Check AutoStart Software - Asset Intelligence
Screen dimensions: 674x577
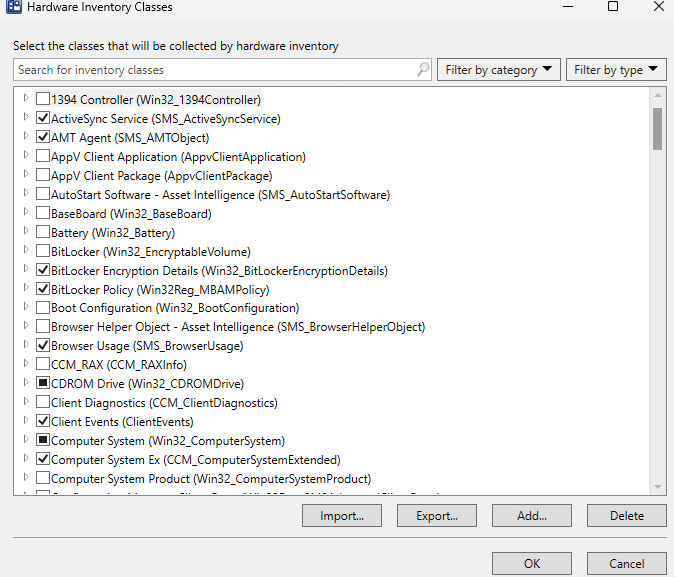pos(43,194)
